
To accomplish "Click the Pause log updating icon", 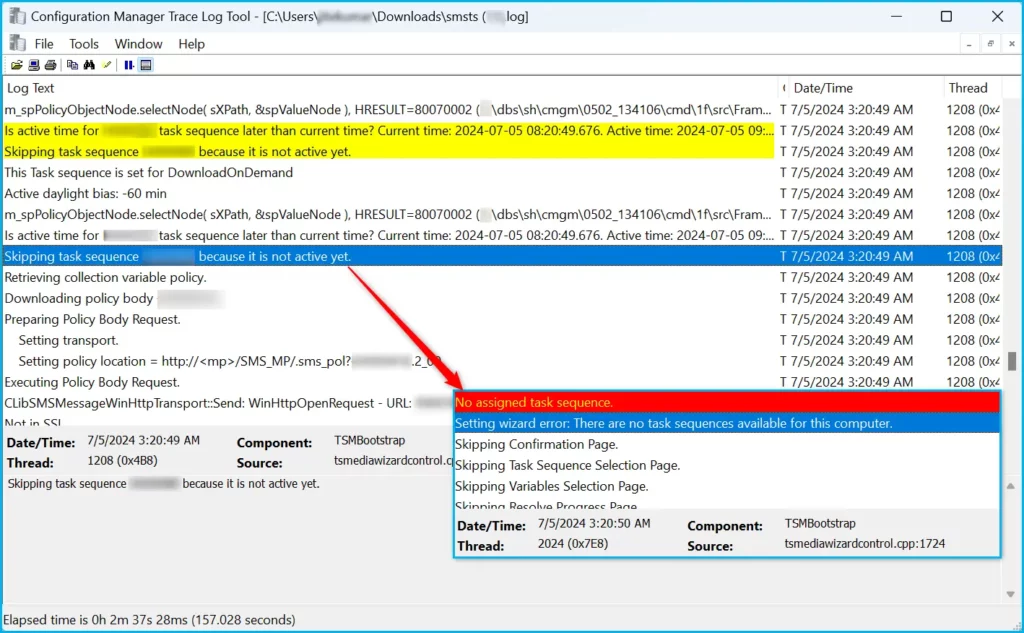I will point(129,65).
